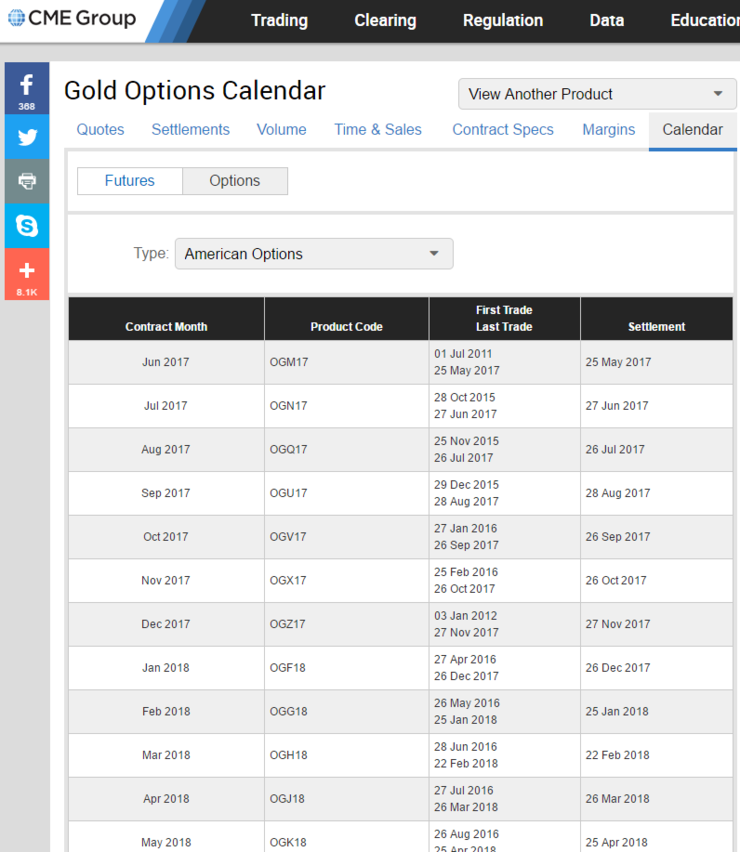
Task: Open more sharing options plus icon
Action: click(x=27, y=274)
